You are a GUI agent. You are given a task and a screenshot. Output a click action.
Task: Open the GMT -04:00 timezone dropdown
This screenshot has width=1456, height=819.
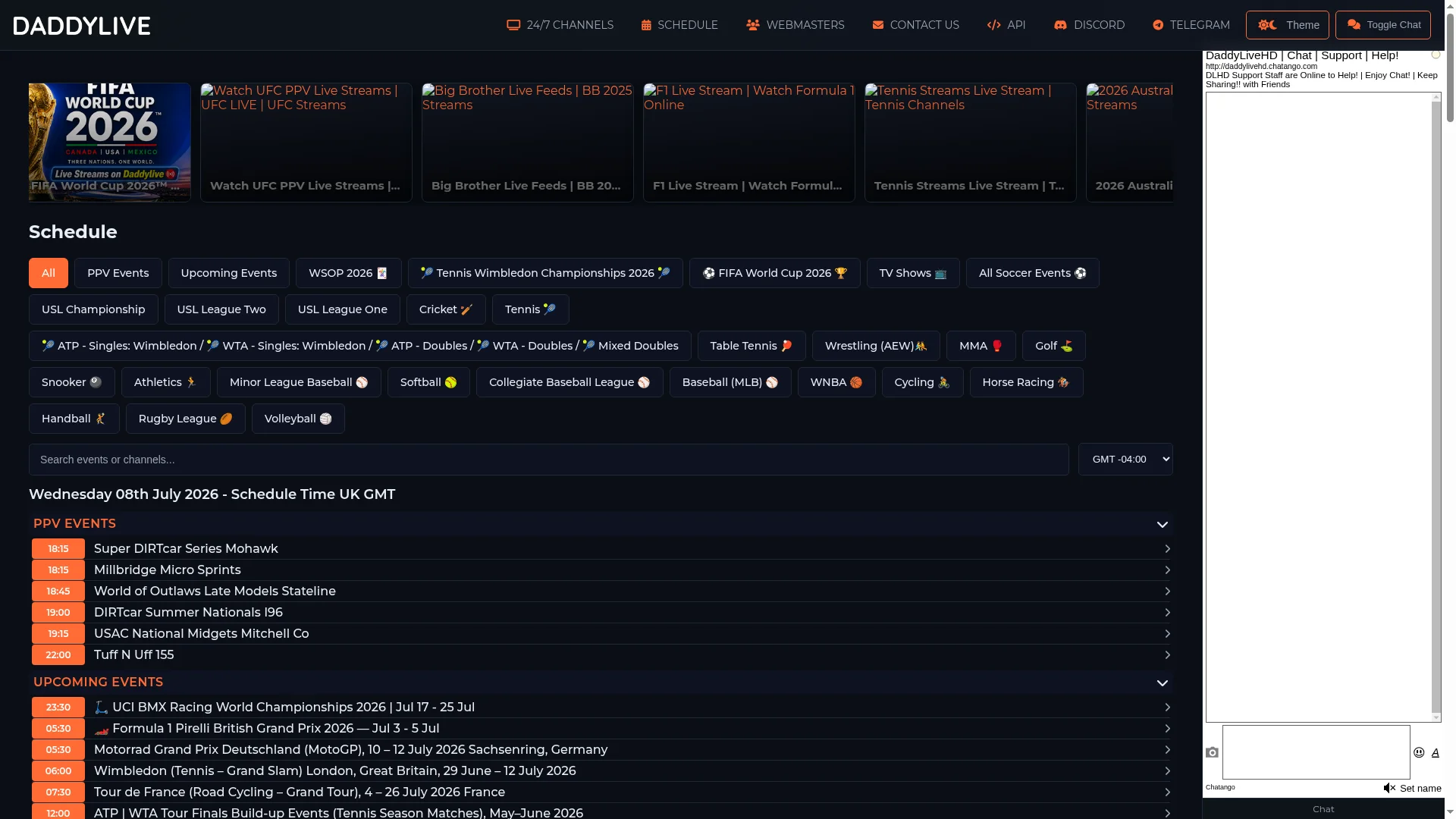coord(1125,460)
